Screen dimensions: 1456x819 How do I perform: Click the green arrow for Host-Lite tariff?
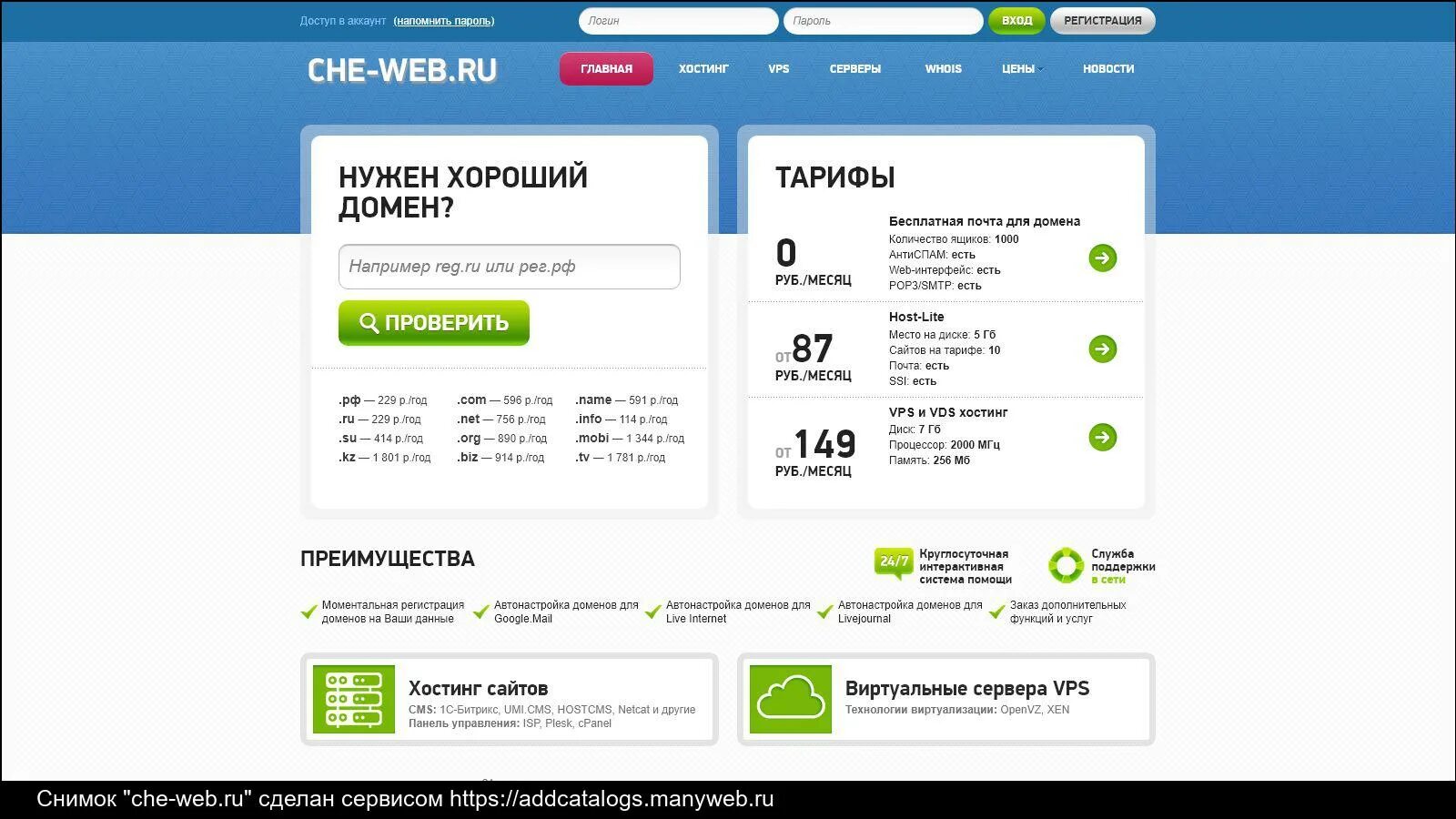click(x=1102, y=349)
